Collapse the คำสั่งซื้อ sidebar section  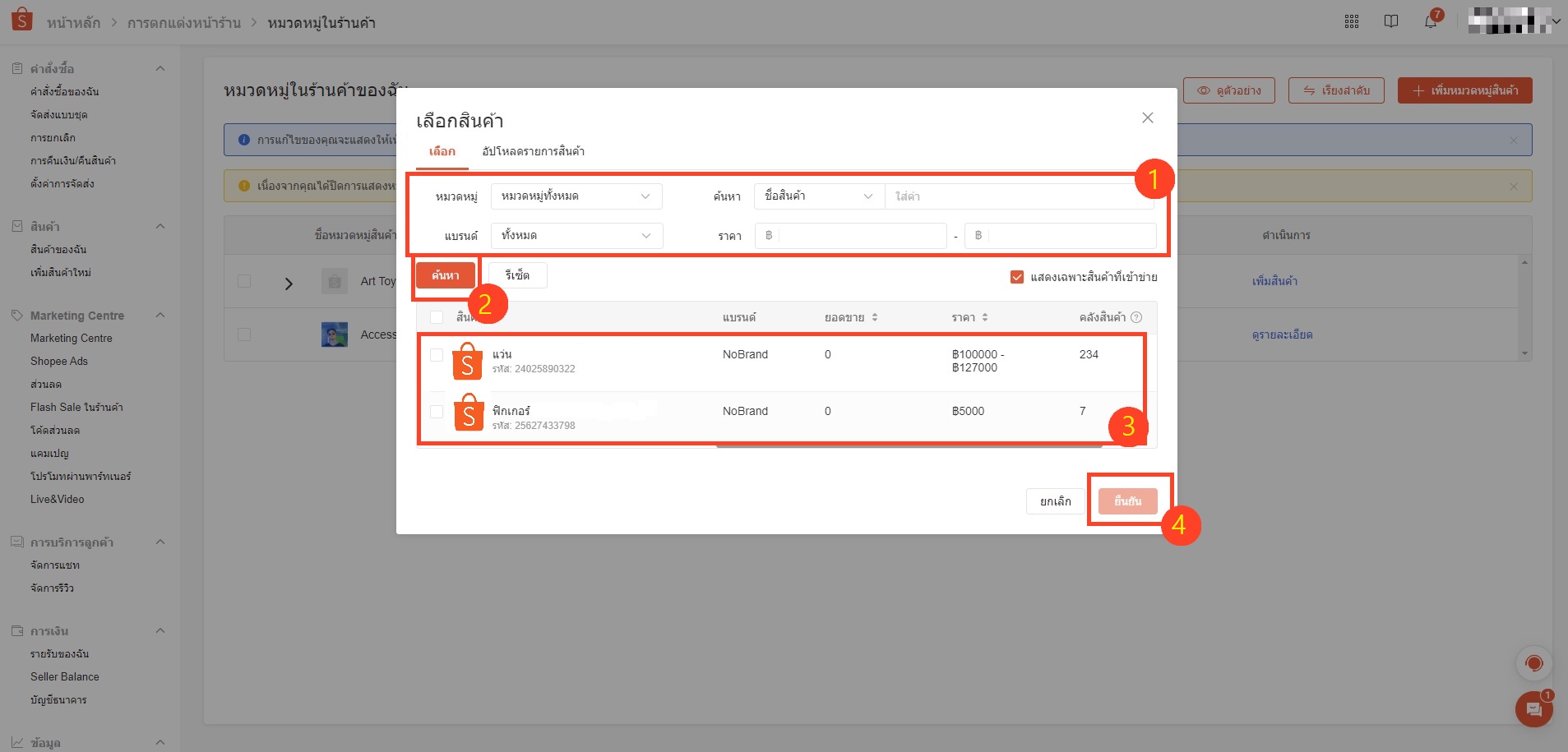tap(160, 68)
